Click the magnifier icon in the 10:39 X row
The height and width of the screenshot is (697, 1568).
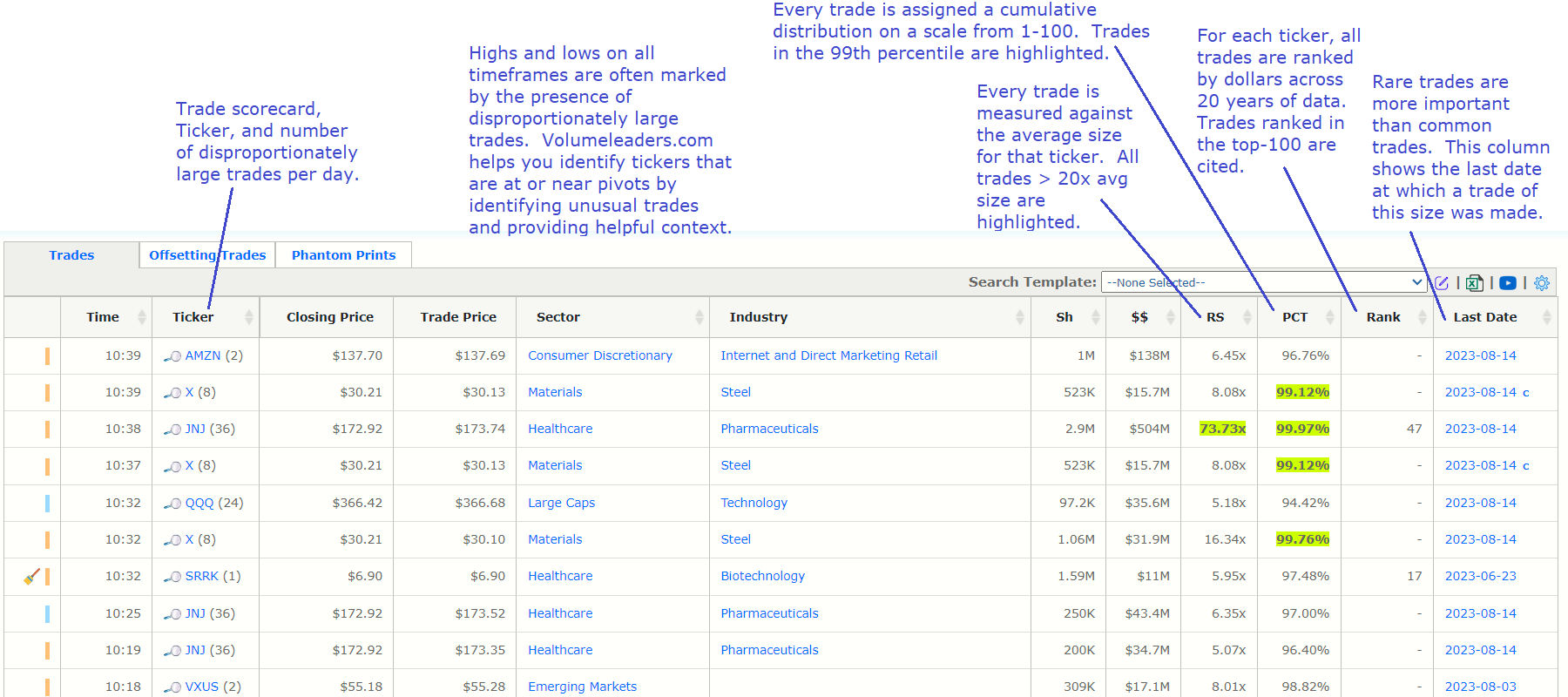172,393
